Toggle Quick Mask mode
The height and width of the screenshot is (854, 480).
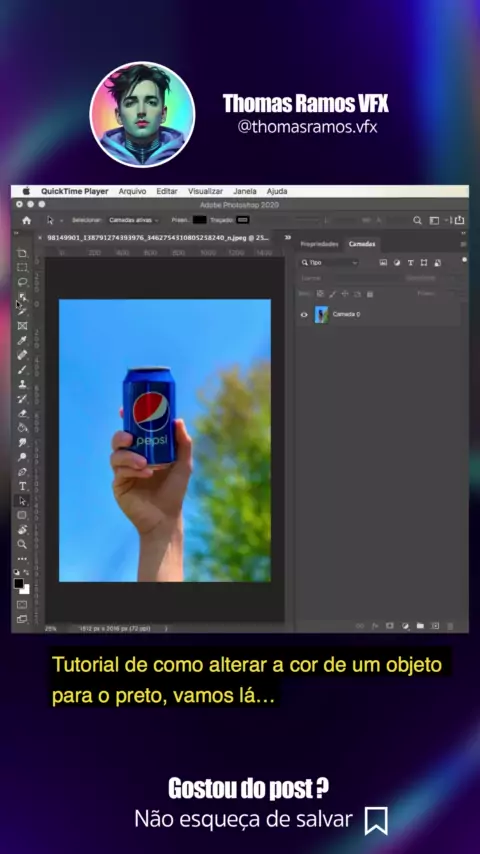[x=22, y=605]
